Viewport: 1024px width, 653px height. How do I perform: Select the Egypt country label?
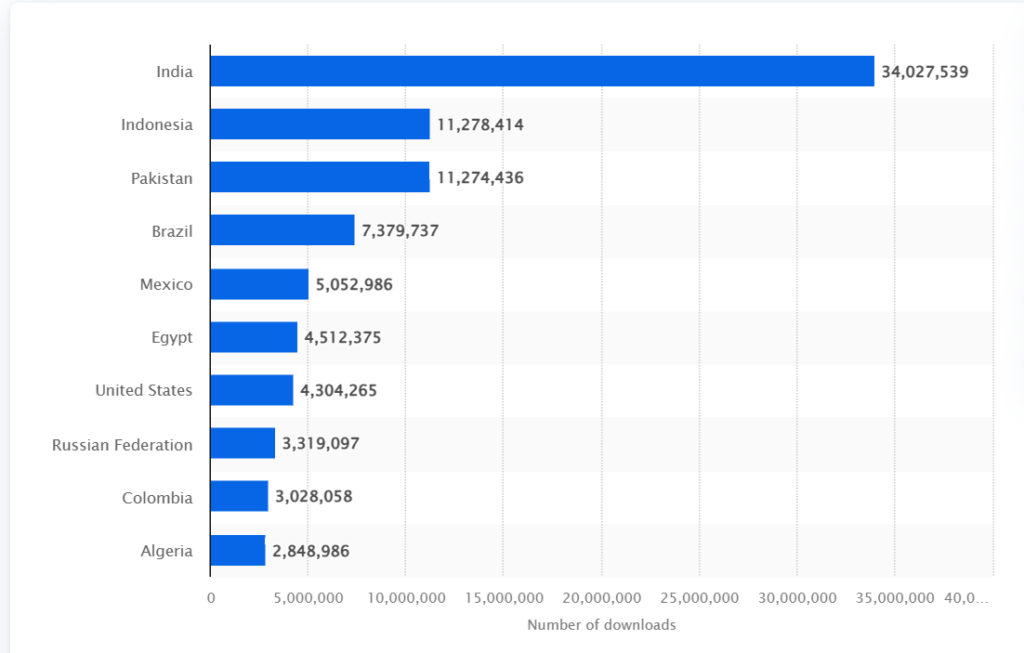point(172,338)
